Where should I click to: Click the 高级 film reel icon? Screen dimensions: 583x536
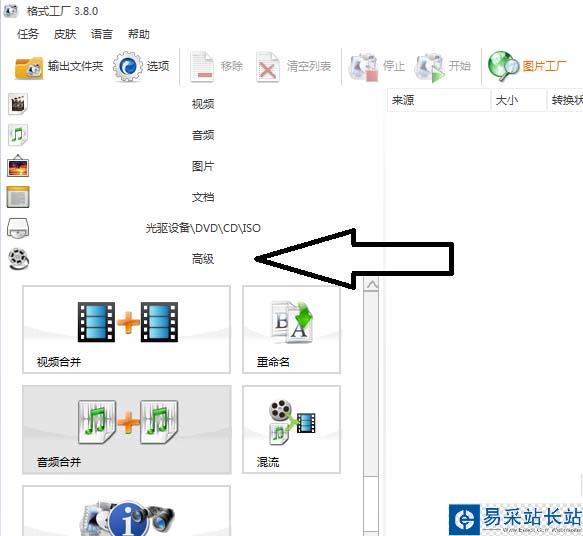point(19,259)
